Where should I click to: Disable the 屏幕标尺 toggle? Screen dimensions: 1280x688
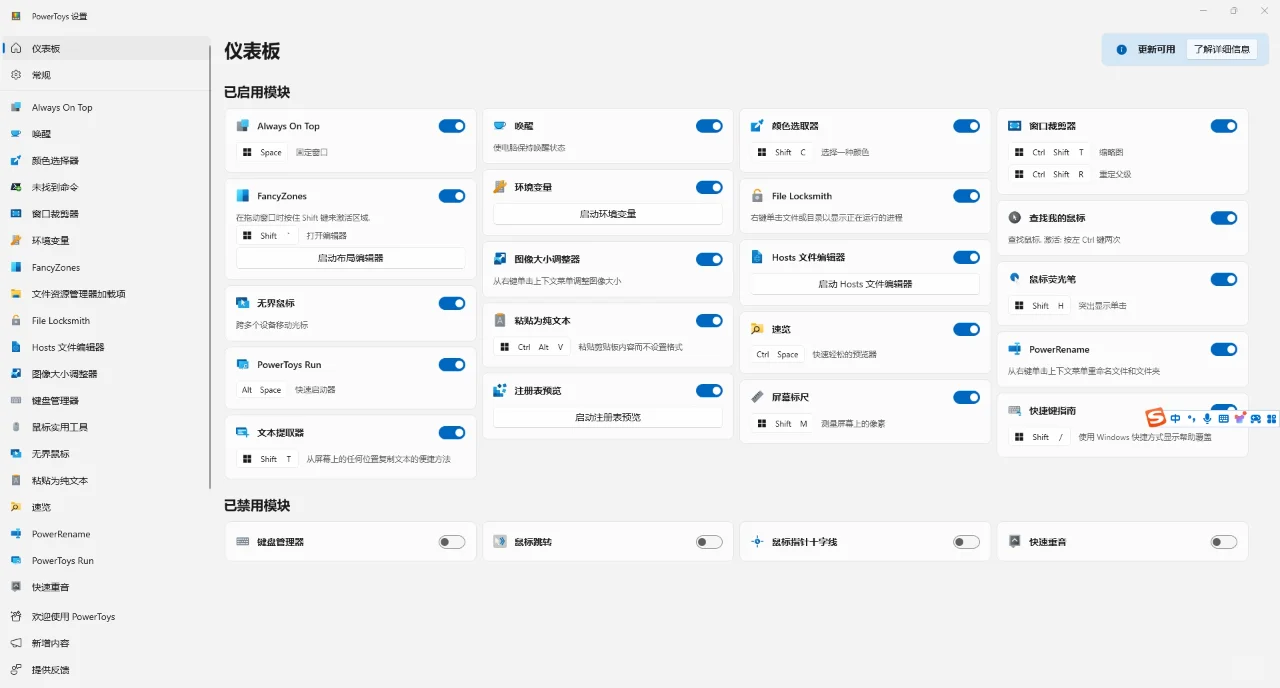(966, 397)
